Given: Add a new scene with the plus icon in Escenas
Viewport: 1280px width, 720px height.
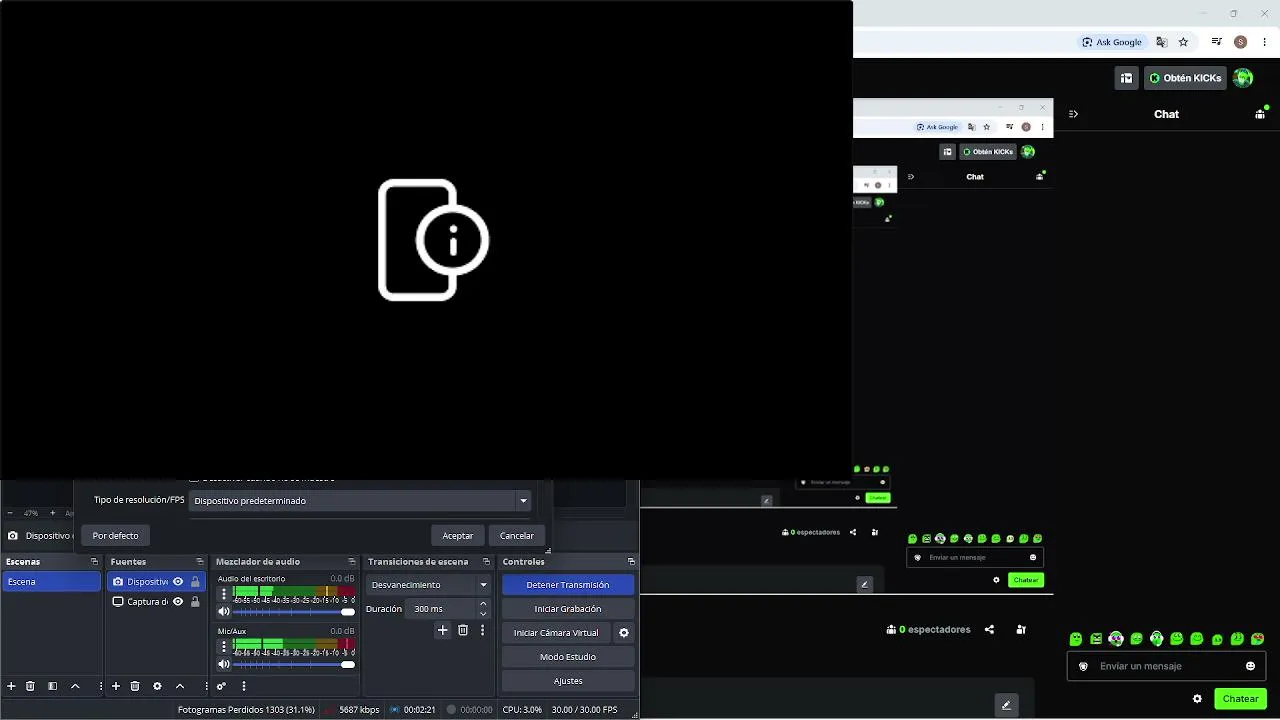Looking at the screenshot, I should [x=11, y=686].
